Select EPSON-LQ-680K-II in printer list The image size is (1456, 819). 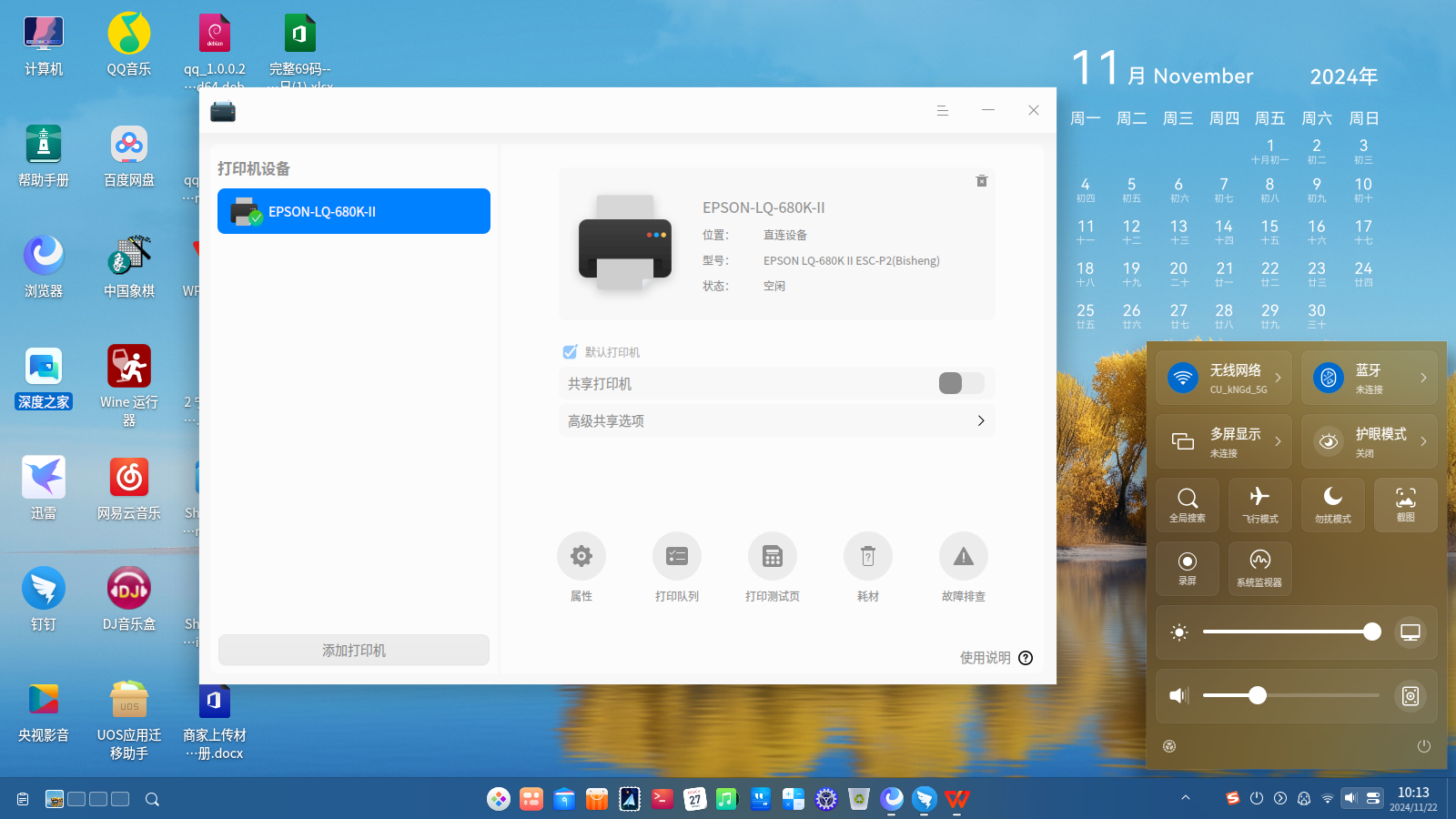[x=354, y=211]
